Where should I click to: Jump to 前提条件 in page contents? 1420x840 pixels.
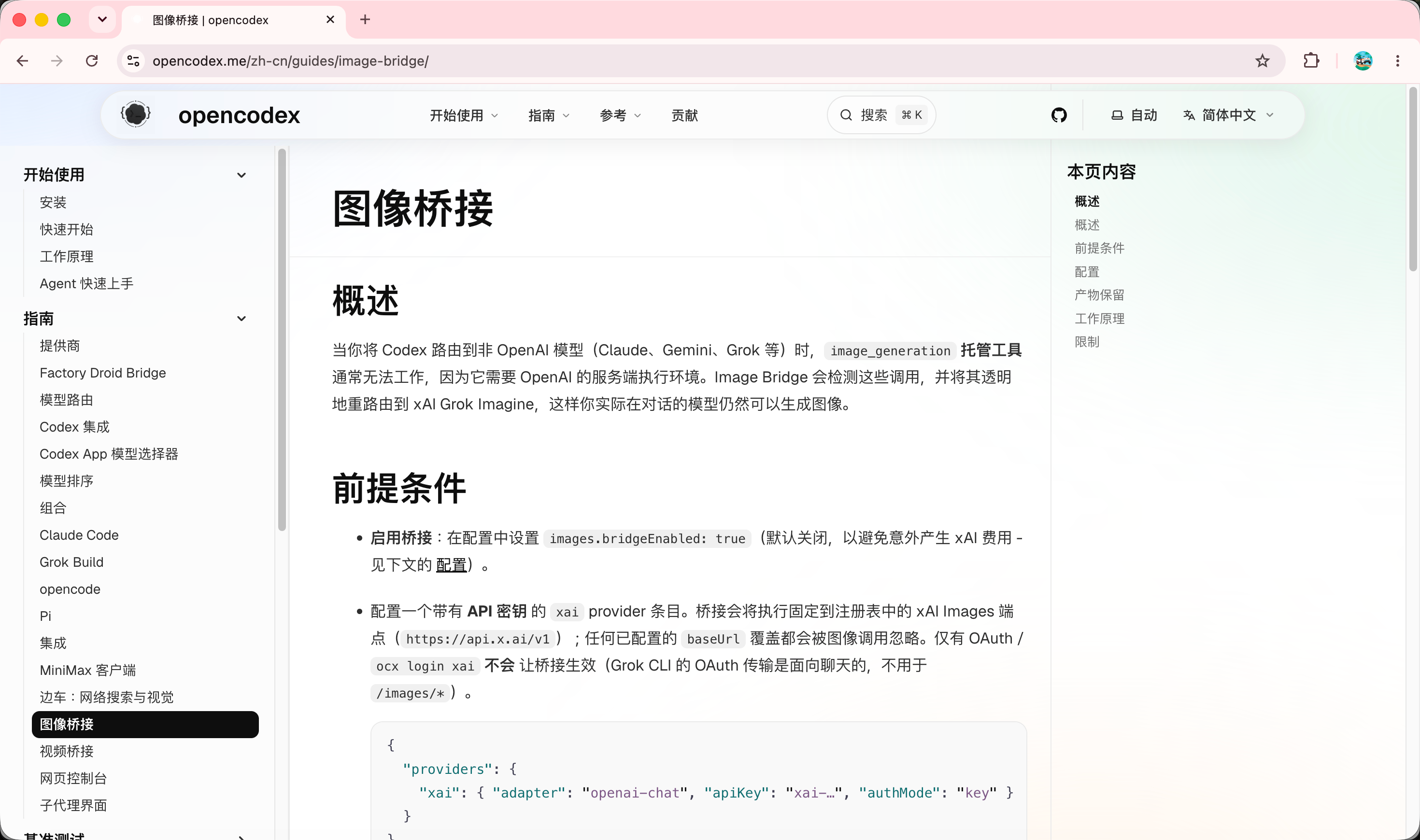tap(1100, 249)
